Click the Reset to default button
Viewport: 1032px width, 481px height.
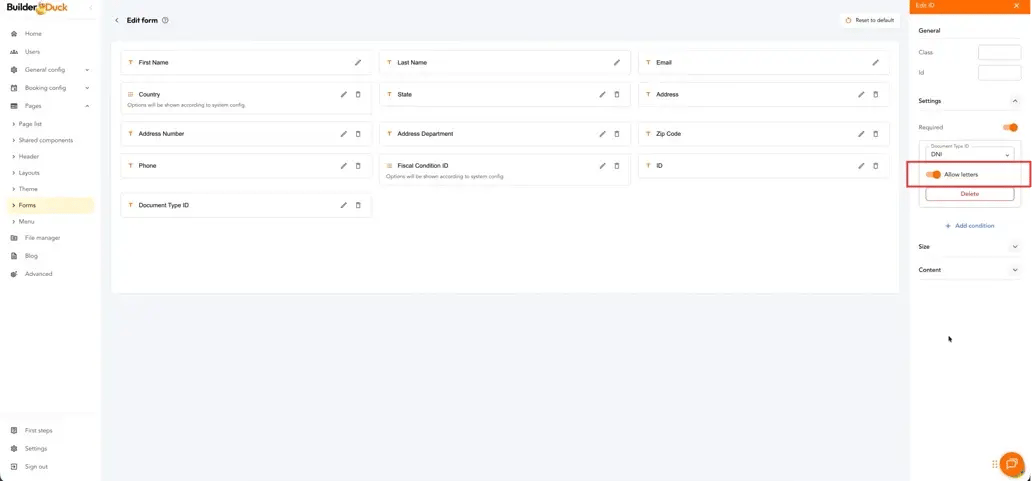tap(870, 20)
